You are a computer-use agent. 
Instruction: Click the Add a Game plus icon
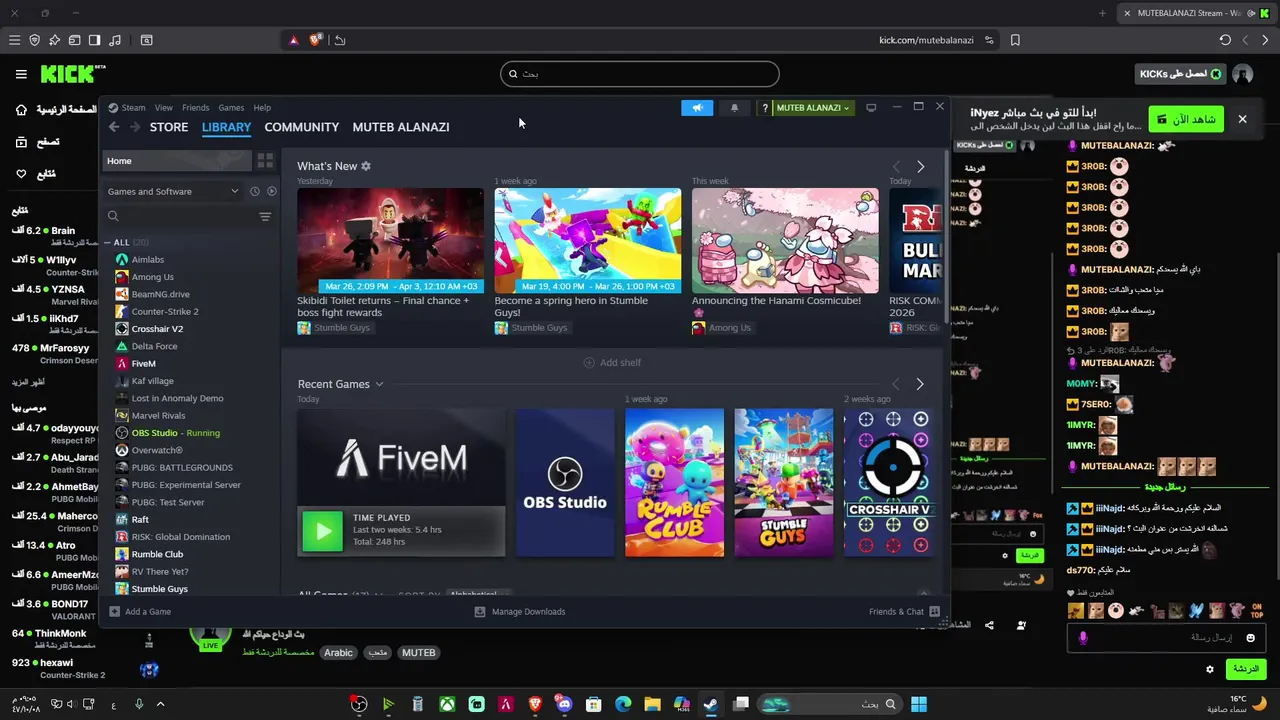click(114, 611)
